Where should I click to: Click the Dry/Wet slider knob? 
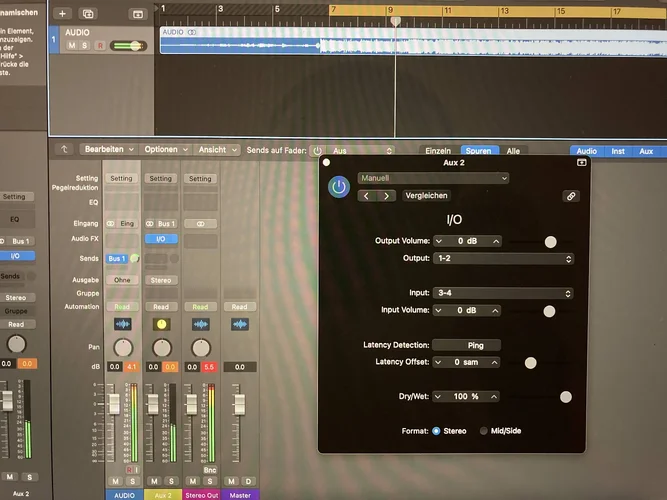[x=566, y=397]
